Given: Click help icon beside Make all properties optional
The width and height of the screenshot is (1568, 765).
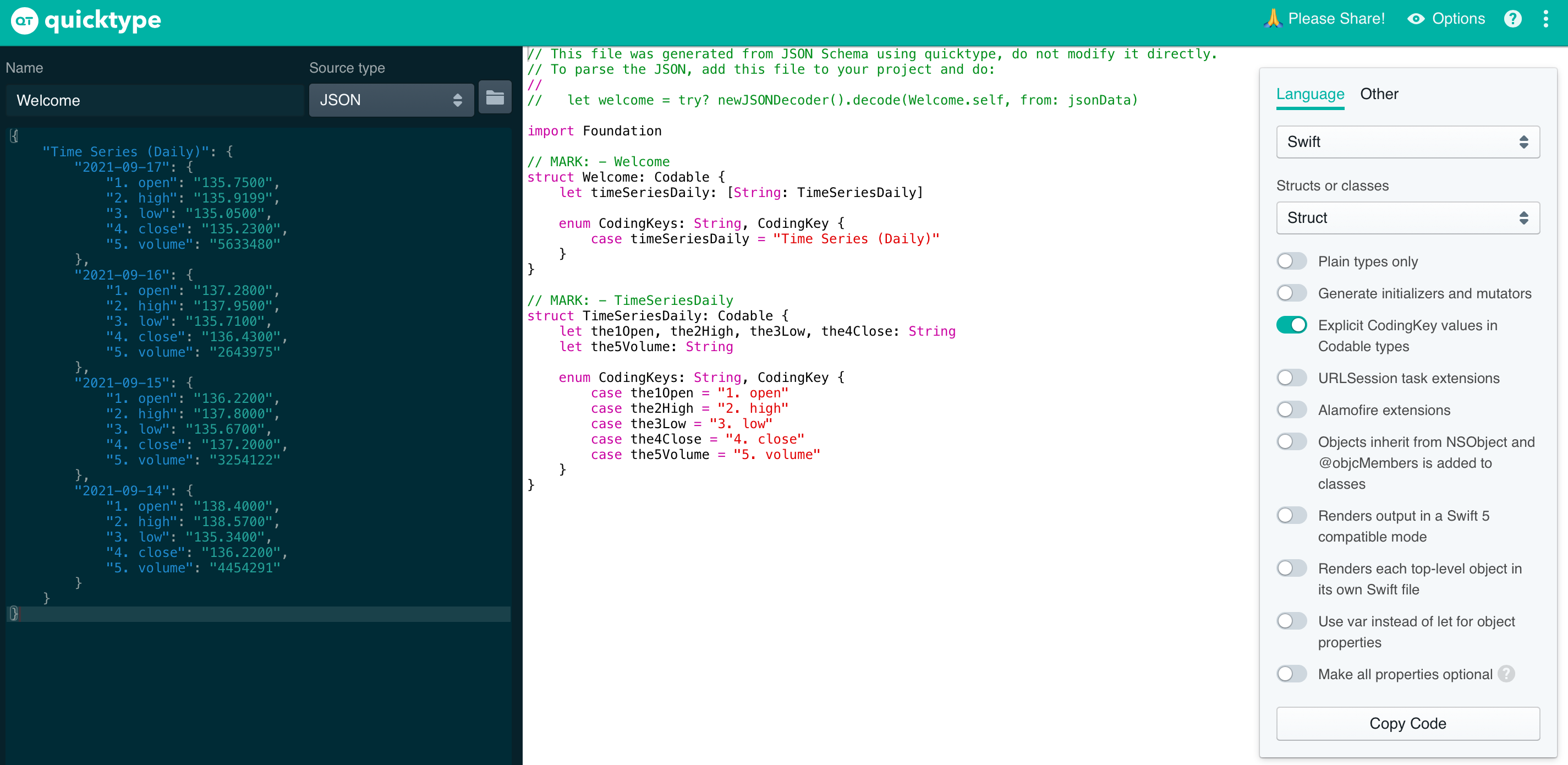Looking at the screenshot, I should (x=1506, y=674).
